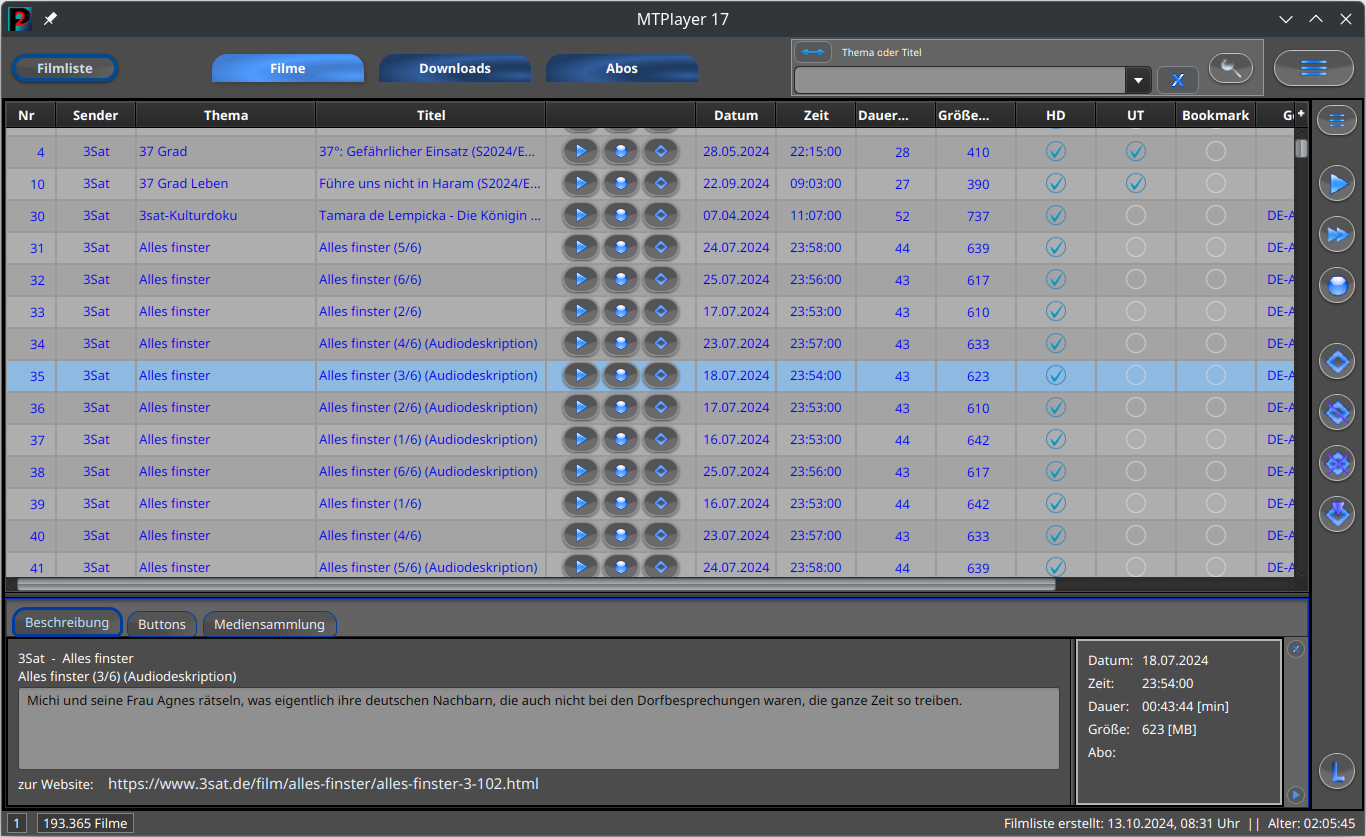
Task: Save film number 40
Action: [x=621, y=536]
